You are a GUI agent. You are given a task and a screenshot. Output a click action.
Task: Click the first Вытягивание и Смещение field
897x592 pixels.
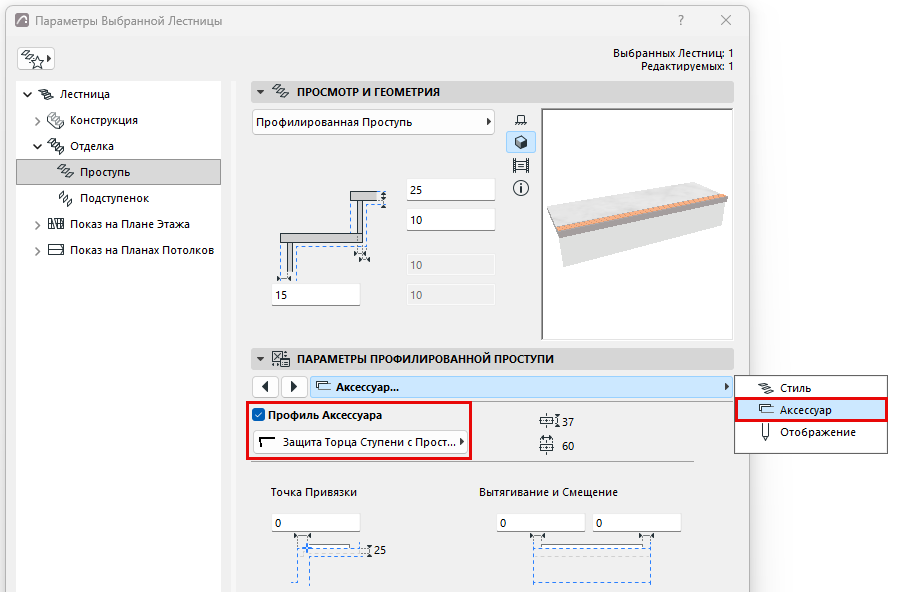(x=541, y=523)
